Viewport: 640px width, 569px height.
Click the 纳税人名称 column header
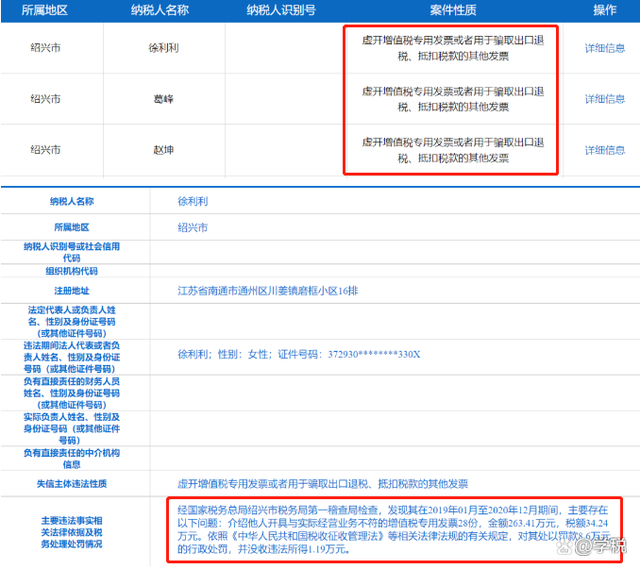click(x=167, y=10)
